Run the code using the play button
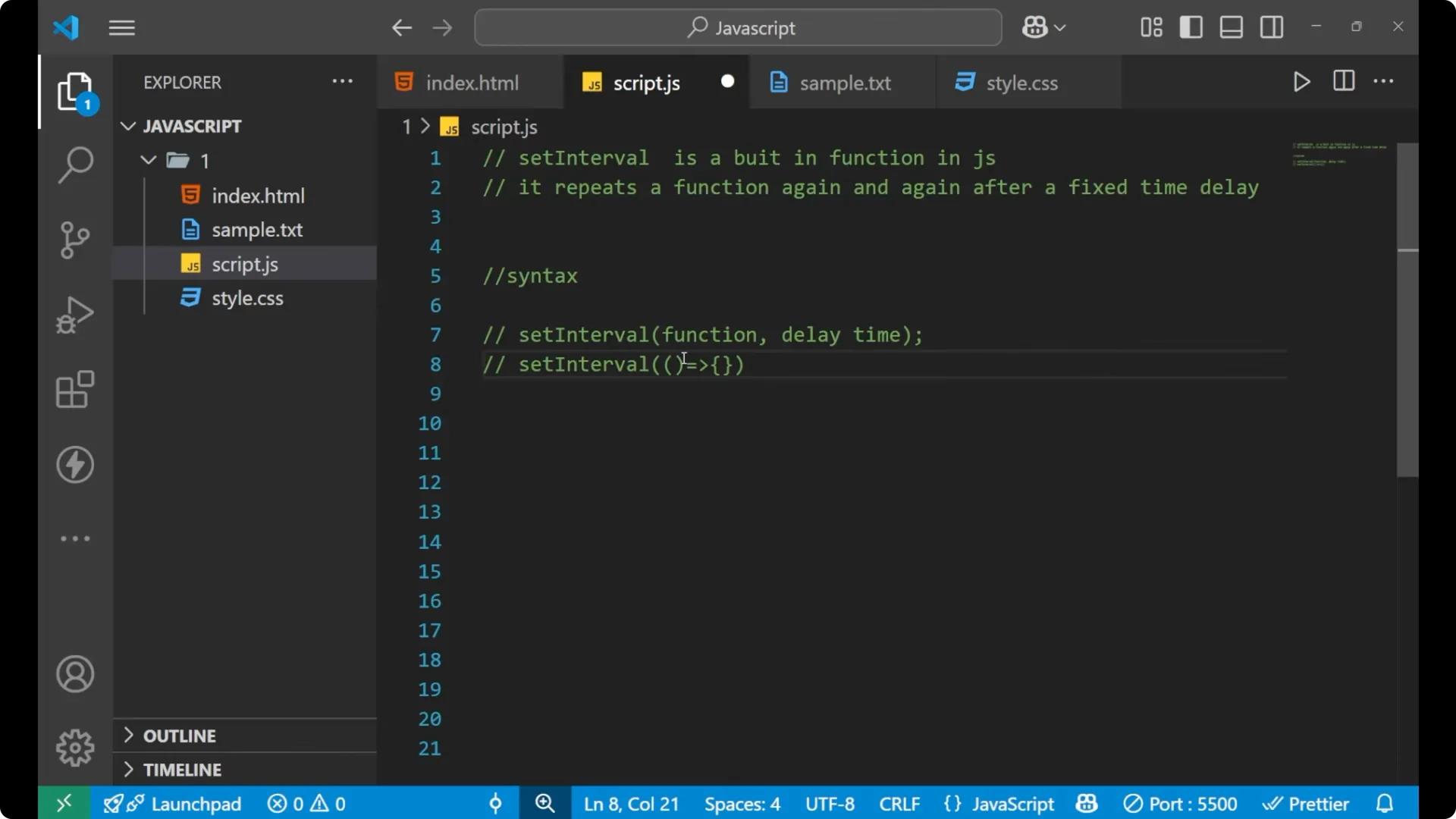 click(1301, 82)
